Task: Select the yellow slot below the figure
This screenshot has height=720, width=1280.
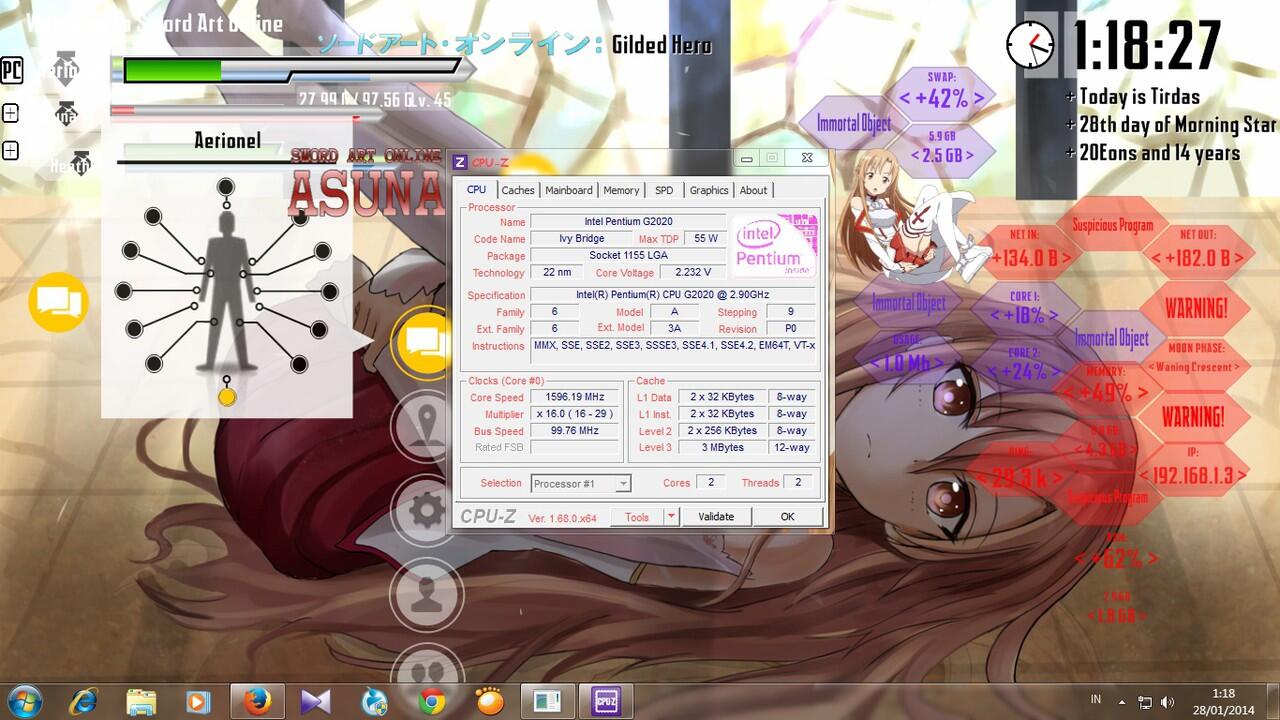Action: (x=227, y=398)
